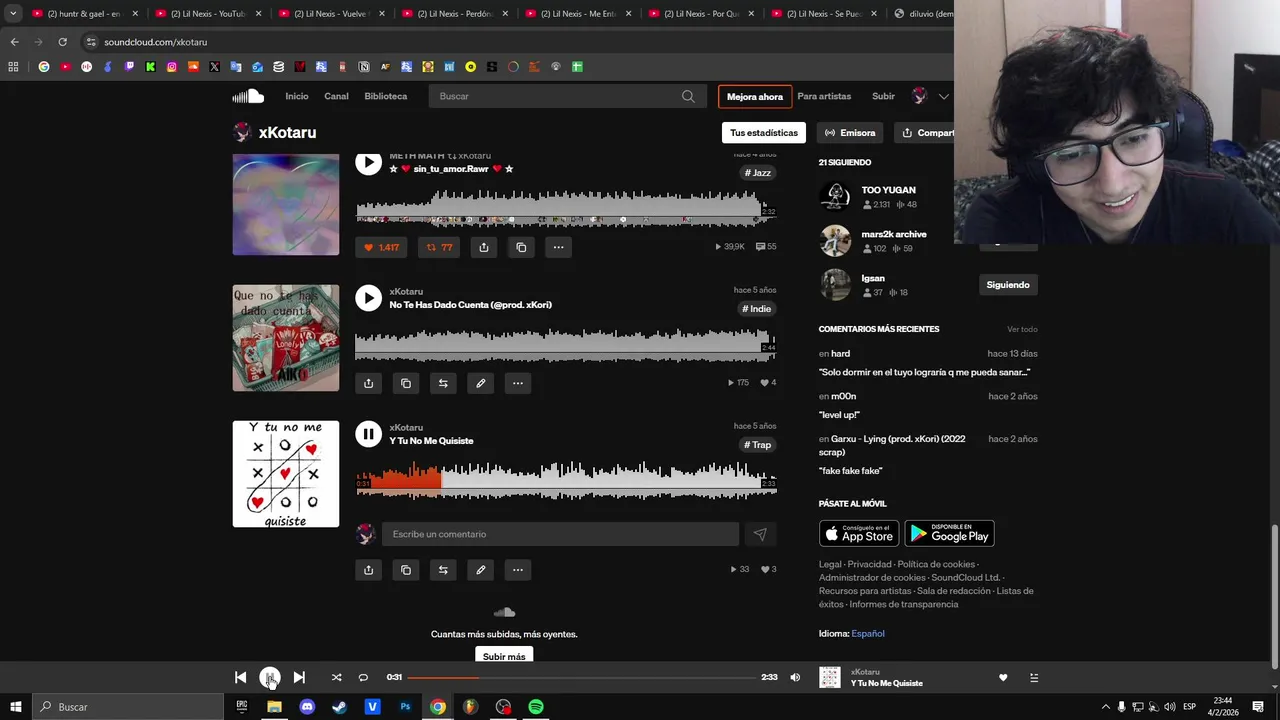Open Spotify from the Windows taskbar
1280x720 pixels.
536,707
